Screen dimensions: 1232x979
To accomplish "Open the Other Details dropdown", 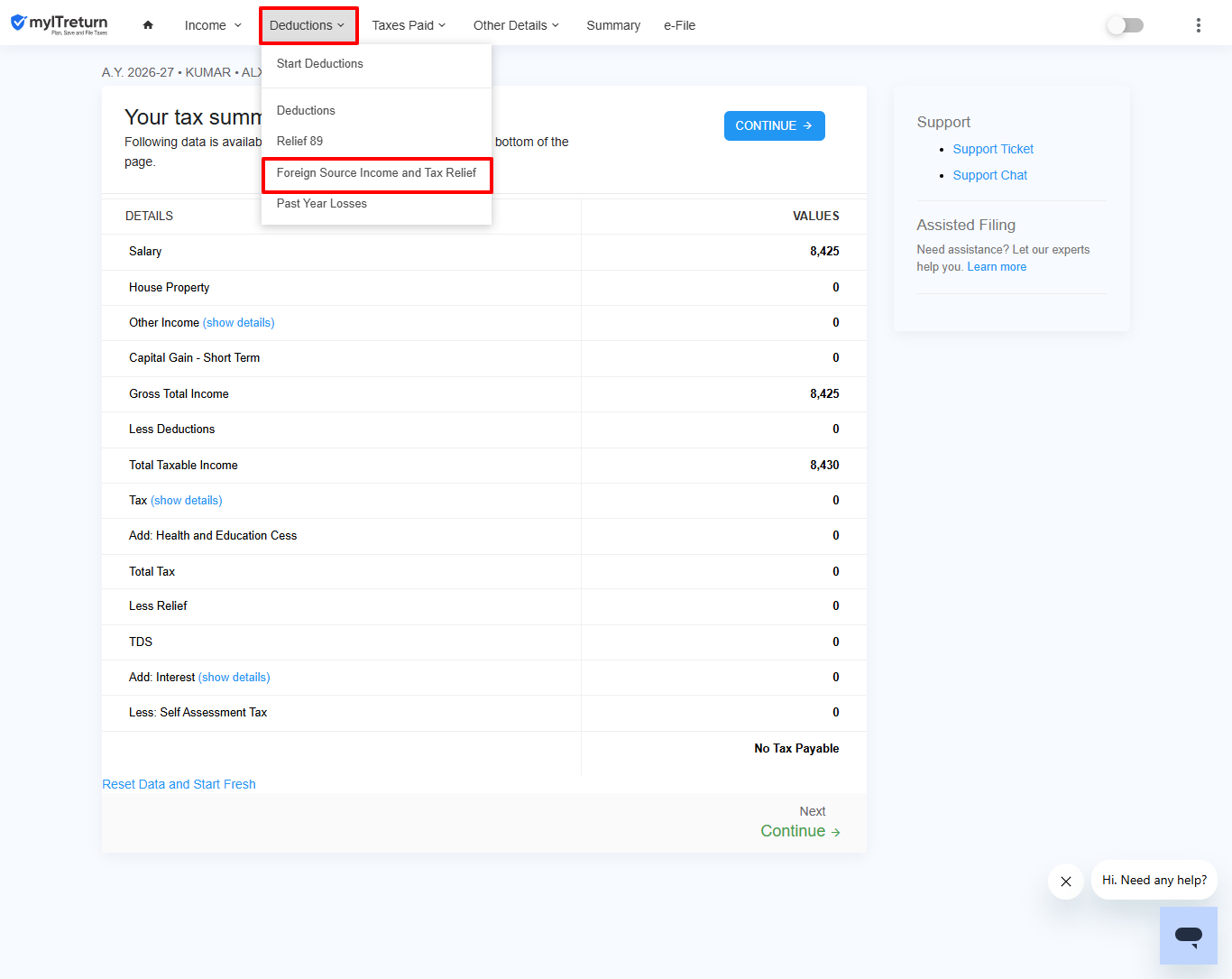I will [516, 25].
